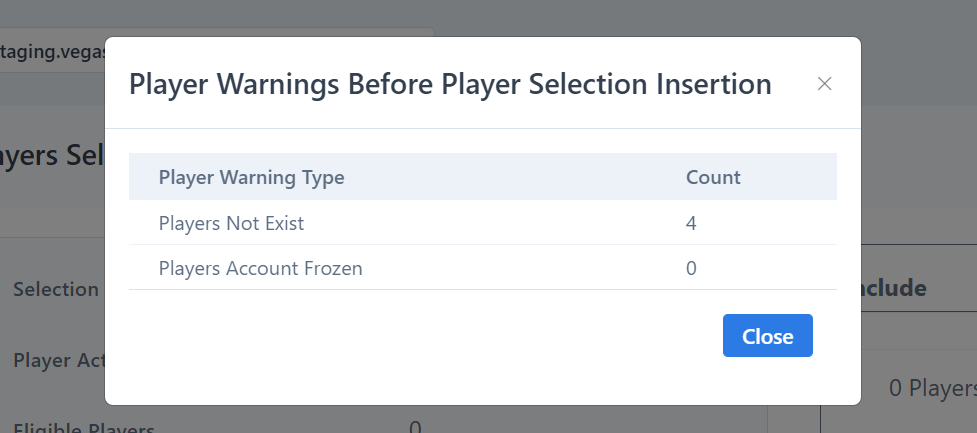The image size is (977, 433).
Task: Click the Players Account Frozen row label
Action: (x=260, y=268)
